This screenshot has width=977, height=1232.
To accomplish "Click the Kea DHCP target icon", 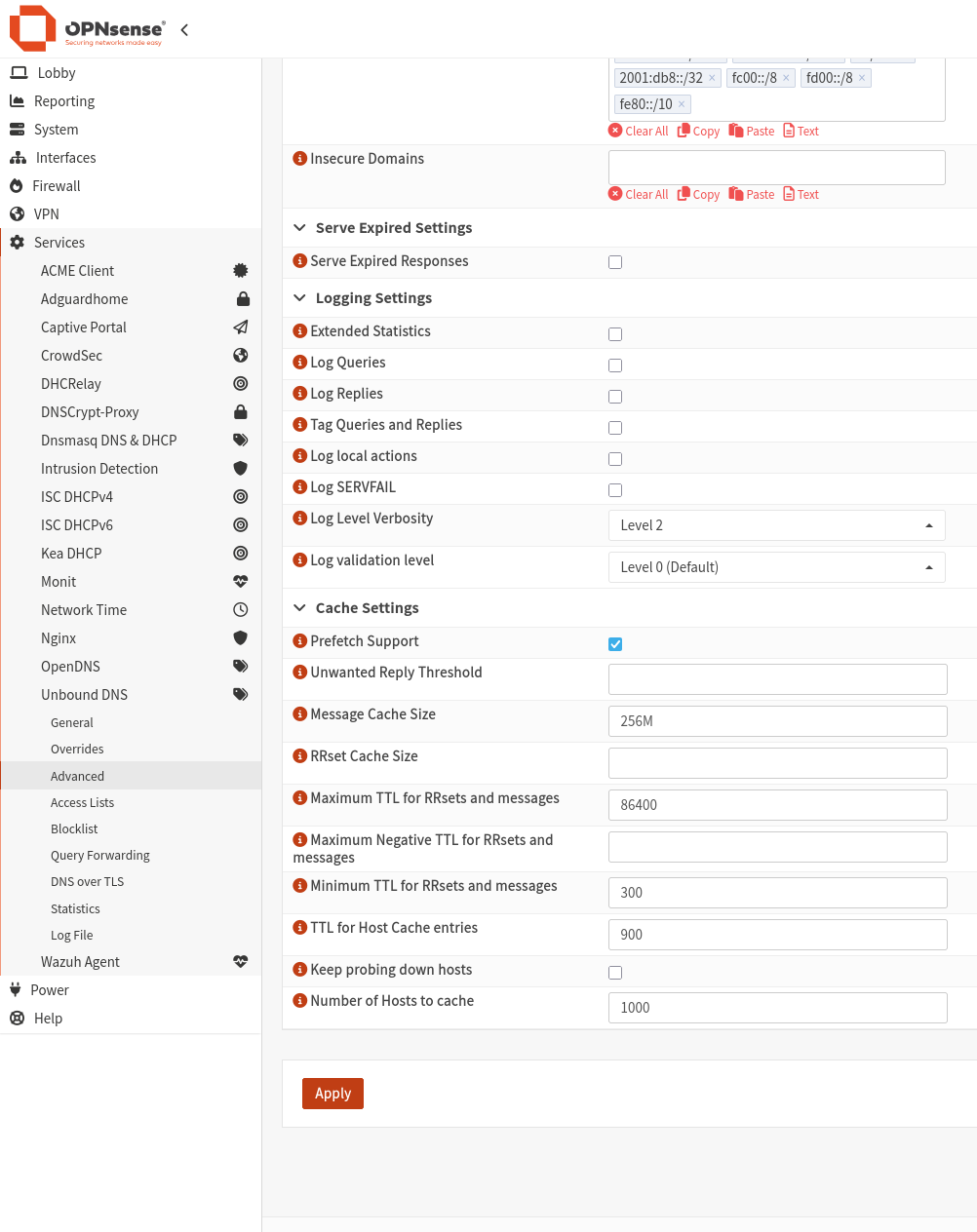I will (x=241, y=554).
